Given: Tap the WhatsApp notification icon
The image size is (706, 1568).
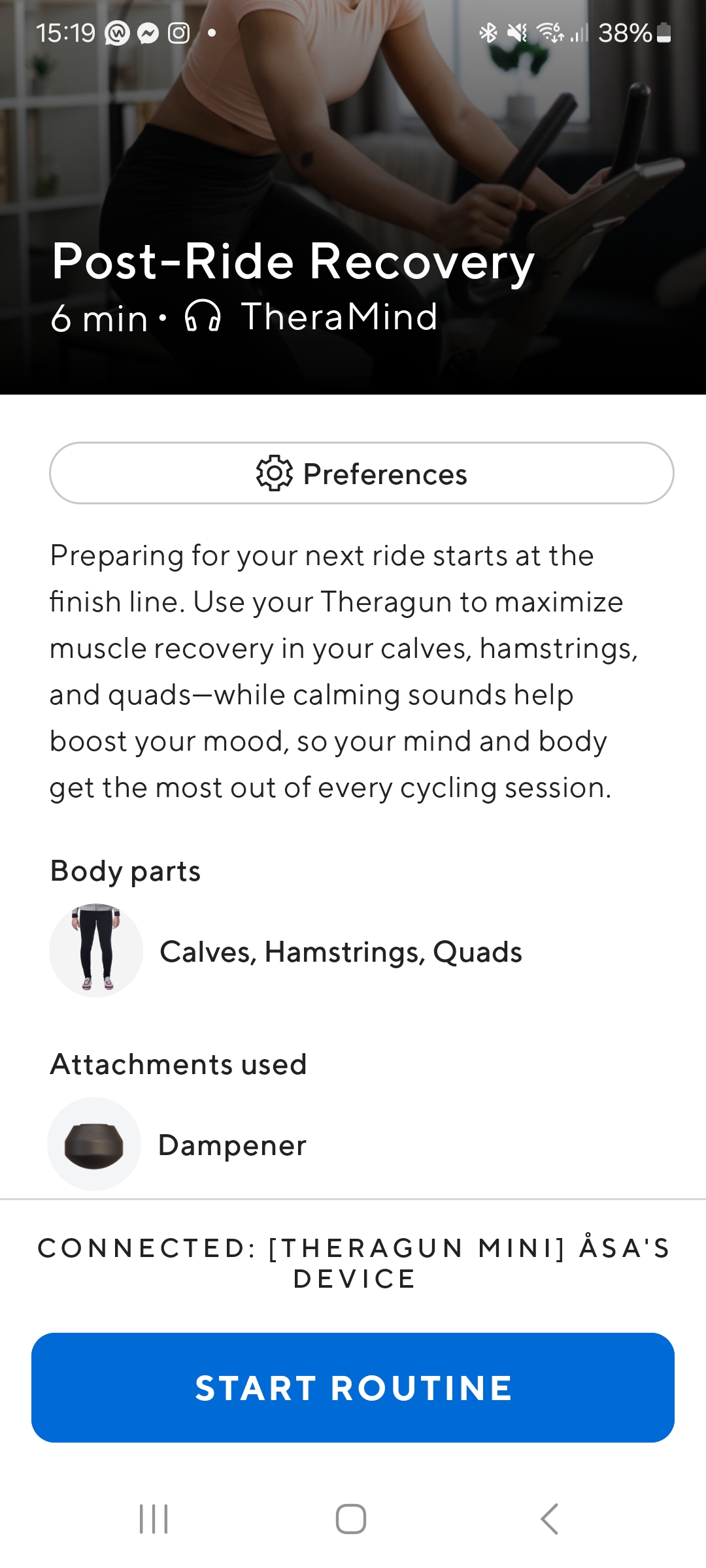Looking at the screenshot, I should pyautogui.click(x=118, y=33).
